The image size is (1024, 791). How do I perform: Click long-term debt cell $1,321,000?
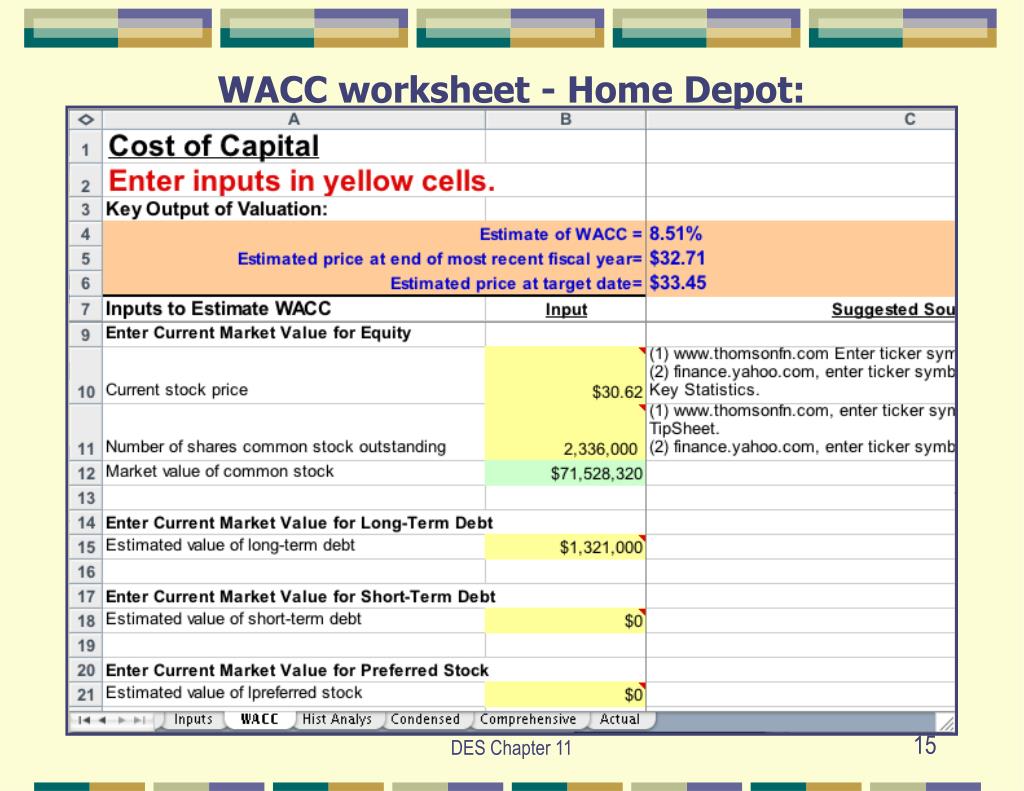tap(566, 547)
